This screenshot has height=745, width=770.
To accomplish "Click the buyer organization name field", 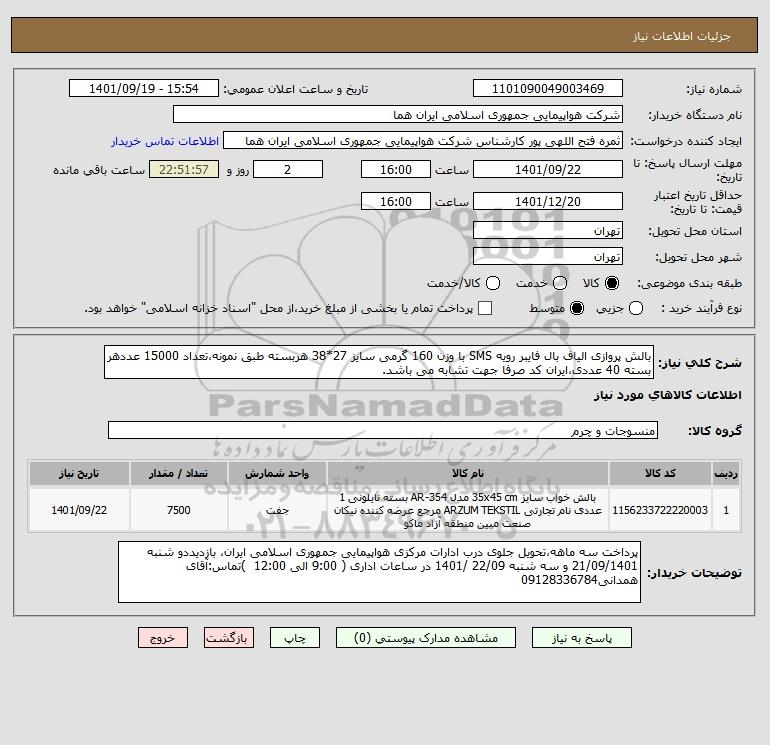I will 398,115.
